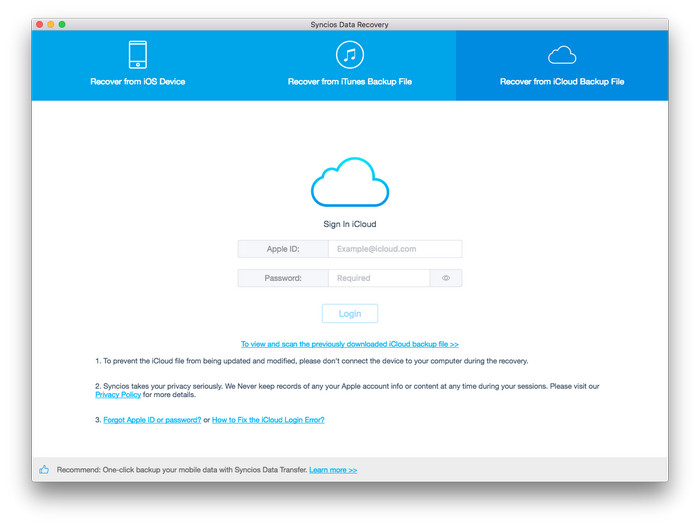Image resolution: width=700 pixels, height=527 pixels.
Task: Open How to Fix iCloud Login Error link
Action: [268, 420]
